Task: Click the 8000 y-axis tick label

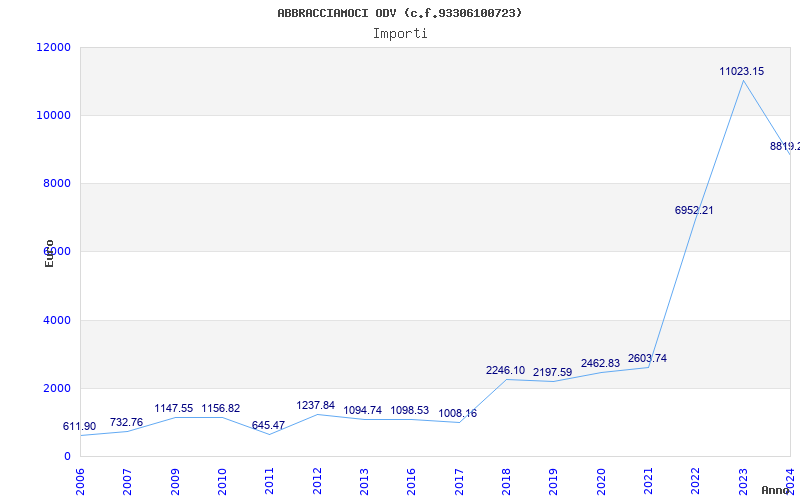Action: 56,183
